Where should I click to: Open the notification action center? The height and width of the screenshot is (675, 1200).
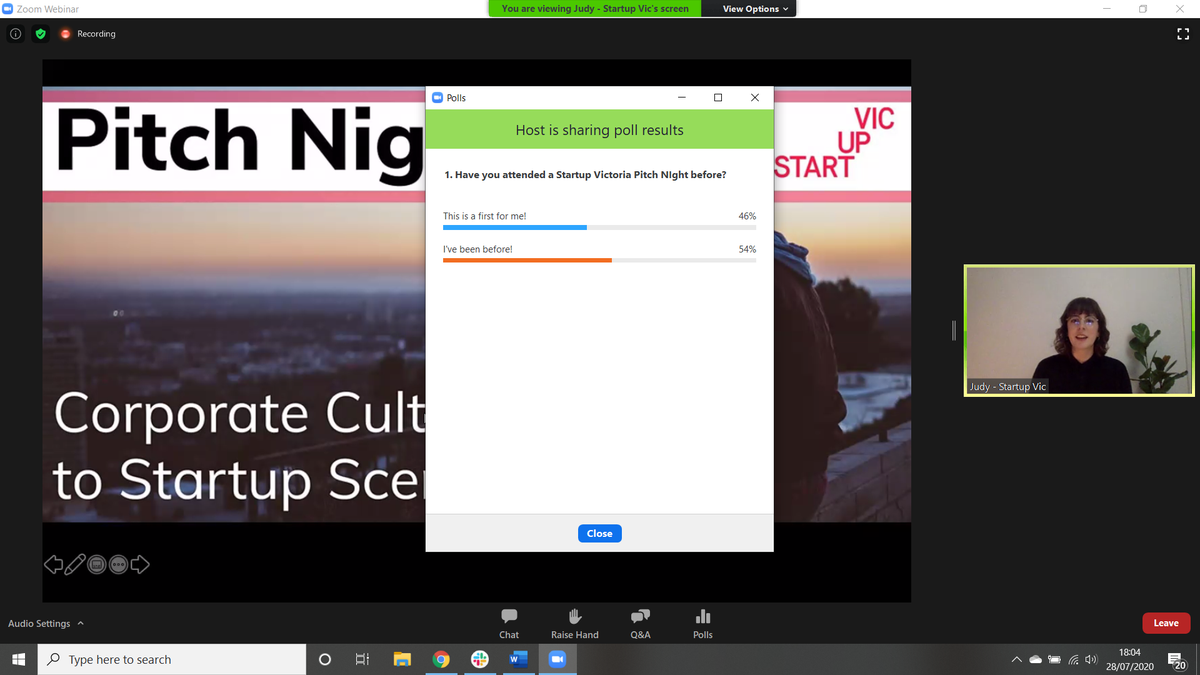point(1177,660)
